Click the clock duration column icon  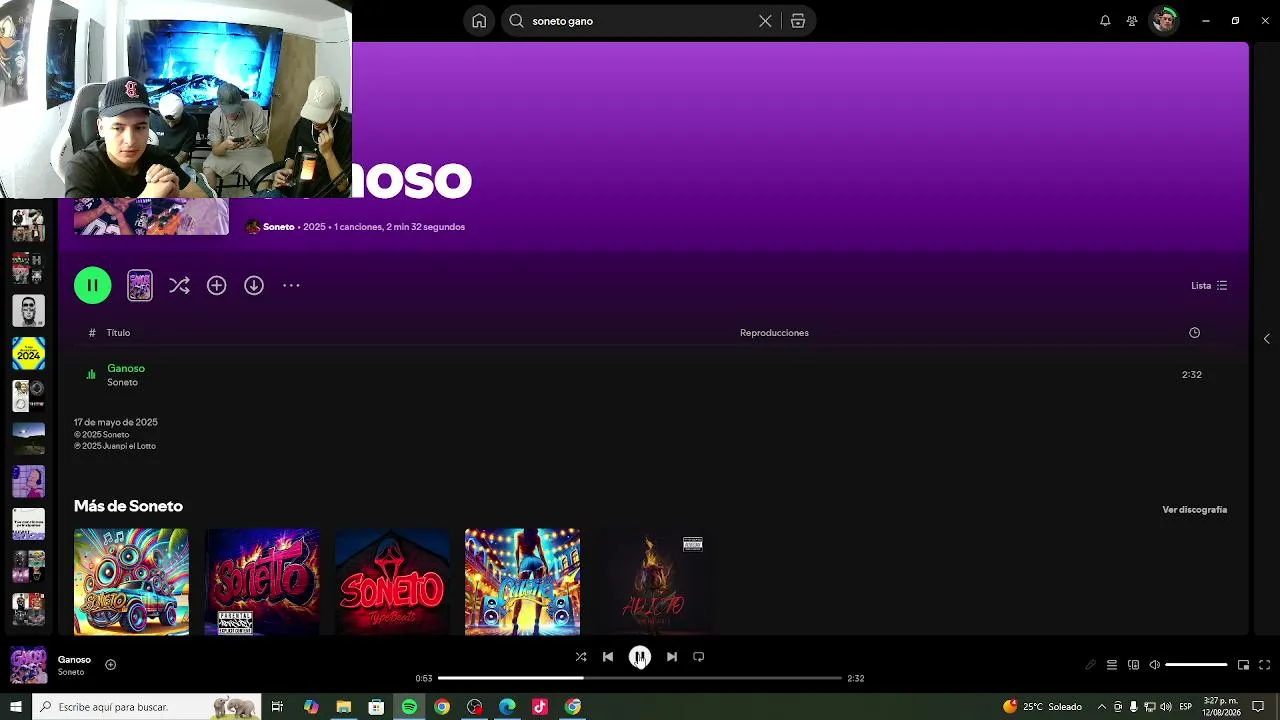[1194, 333]
